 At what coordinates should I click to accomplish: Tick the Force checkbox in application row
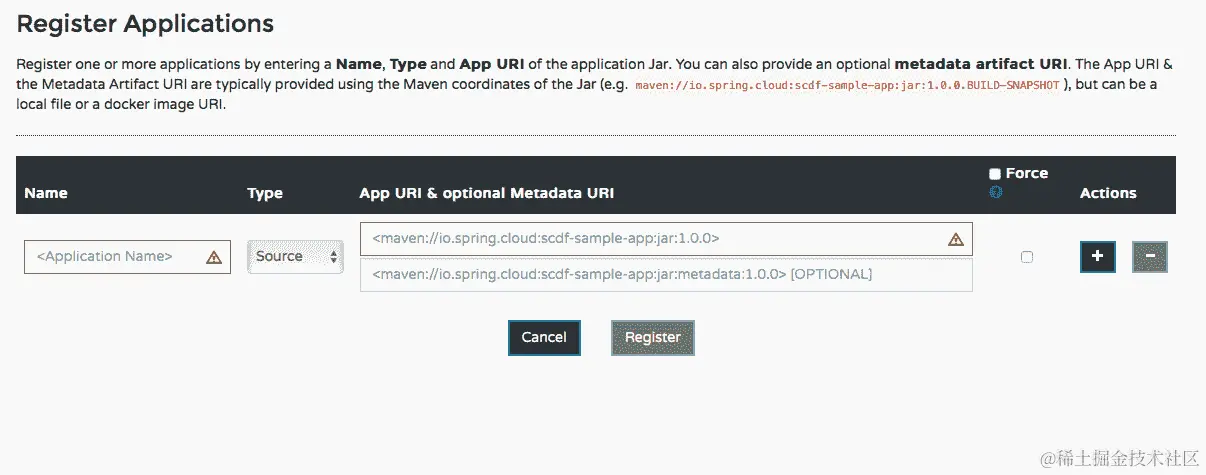(1026, 257)
